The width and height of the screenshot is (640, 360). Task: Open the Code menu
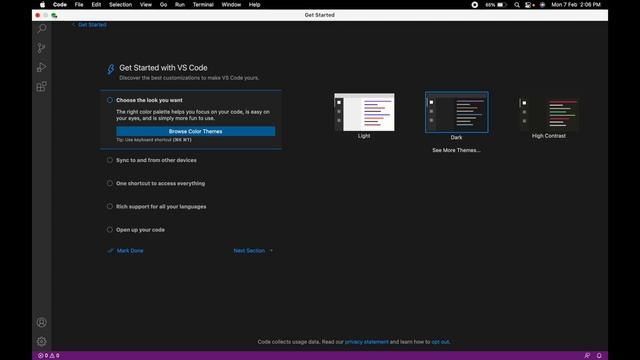60,4
